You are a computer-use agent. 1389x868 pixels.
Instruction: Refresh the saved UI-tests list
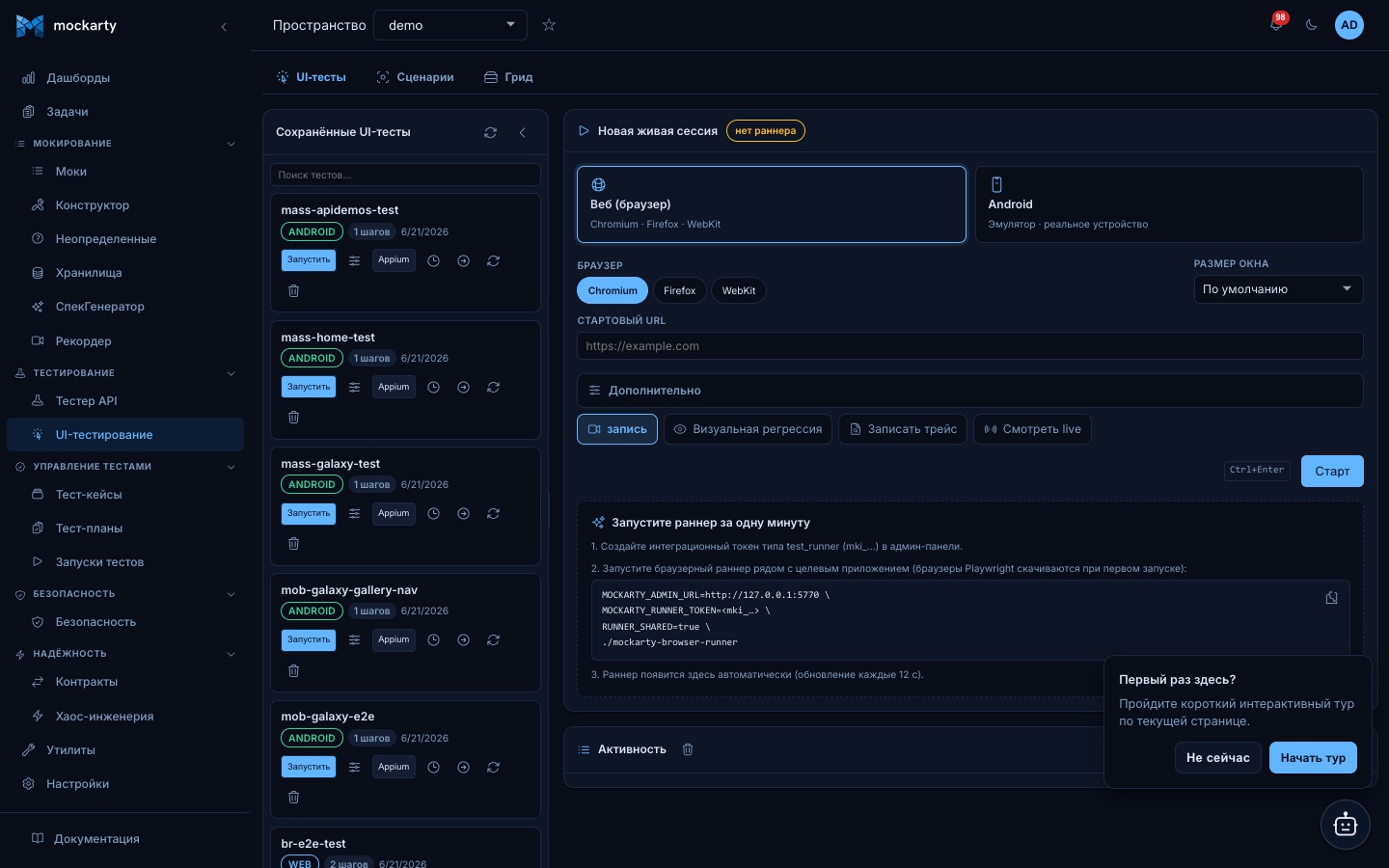(x=490, y=132)
